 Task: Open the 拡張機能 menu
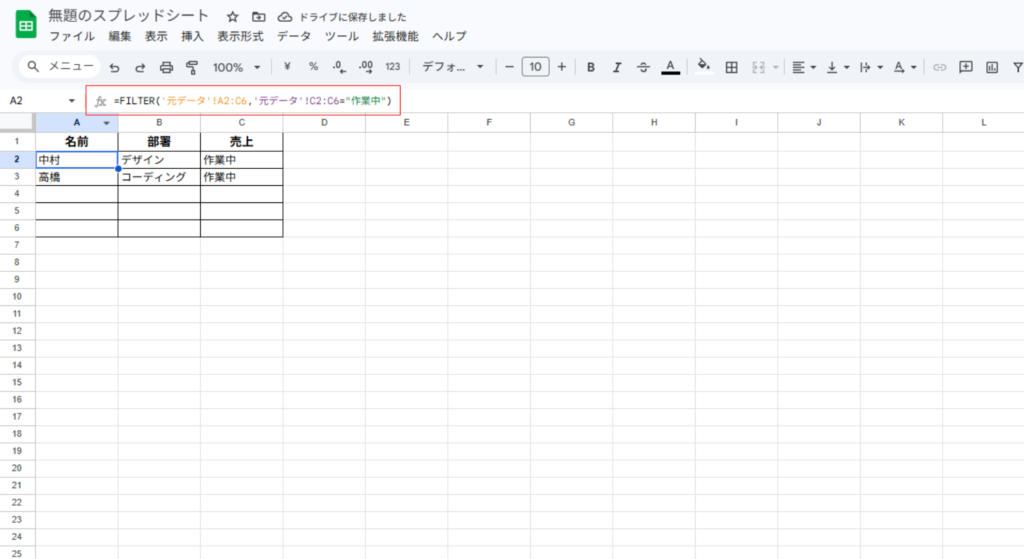pyautogui.click(x=395, y=37)
